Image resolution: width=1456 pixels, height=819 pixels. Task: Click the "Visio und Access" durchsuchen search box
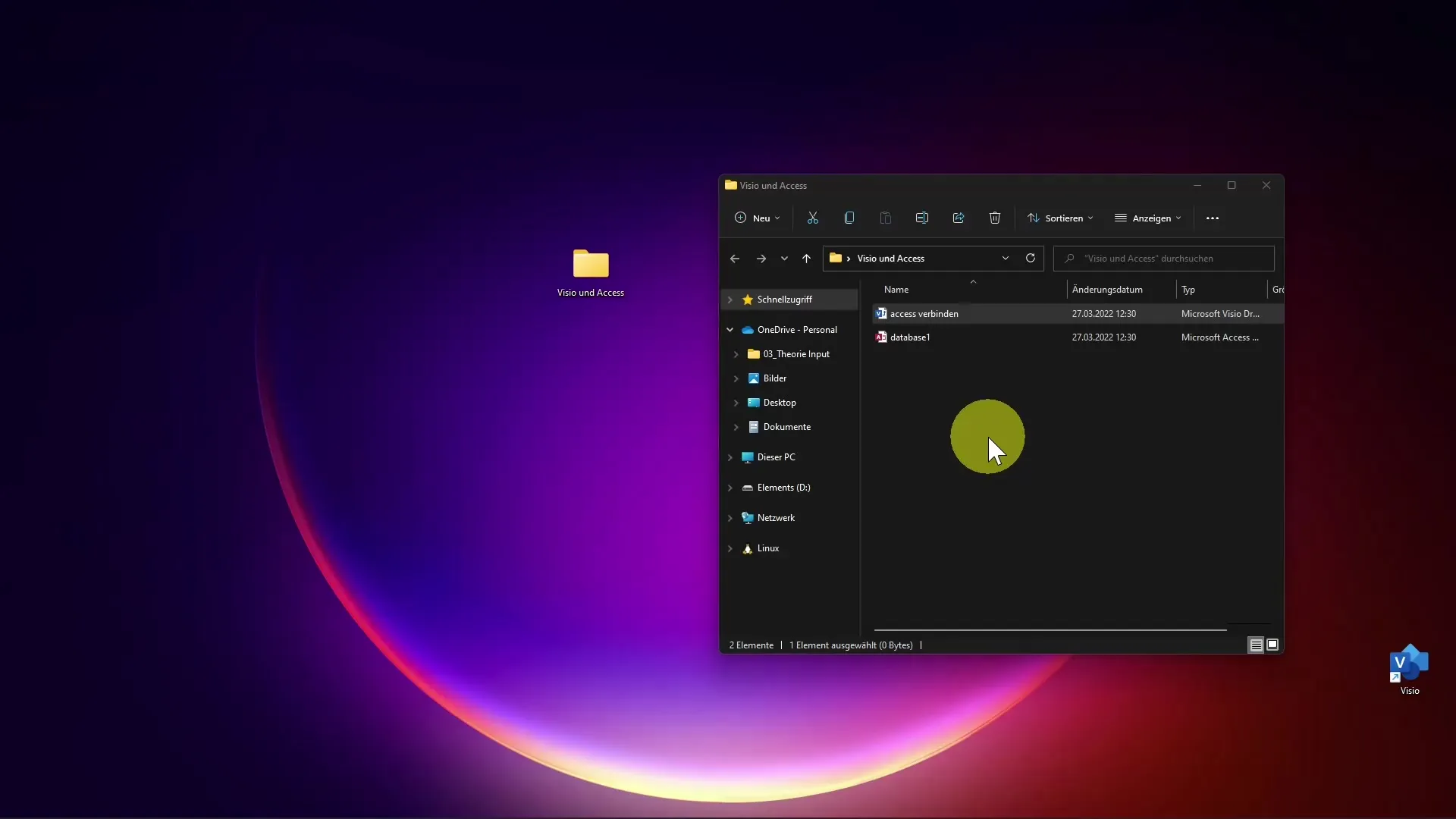(1163, 259)
